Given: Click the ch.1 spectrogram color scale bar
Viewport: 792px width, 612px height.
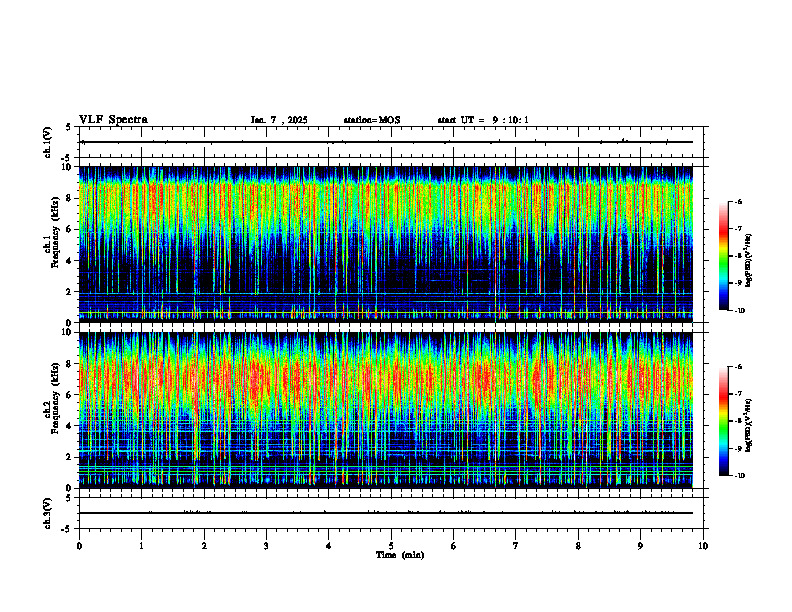Looking at the screenshot, I should tap(723, 256).
